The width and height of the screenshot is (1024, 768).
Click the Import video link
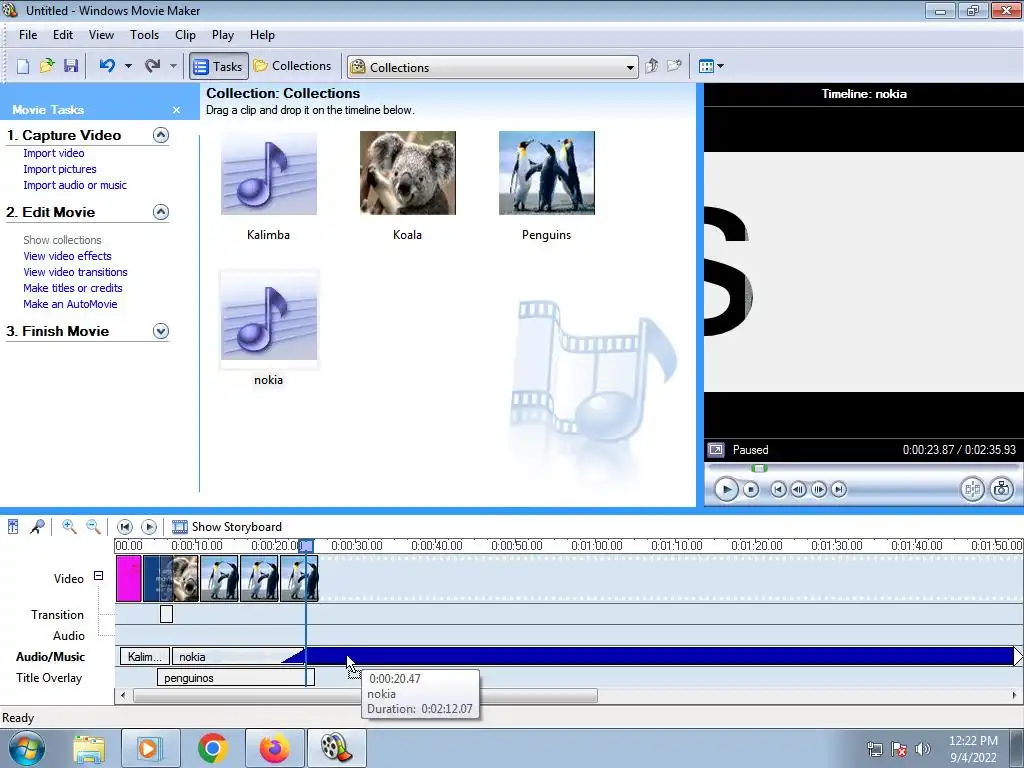coord(54,153)
